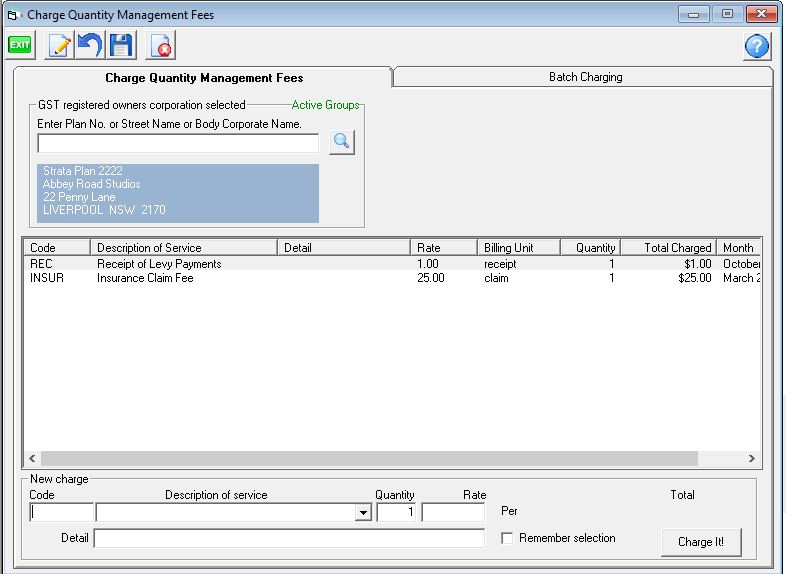The height and width of the screenshot is (574, 786).
Task: Click the Active Groups link
Action: coord(325,105)
